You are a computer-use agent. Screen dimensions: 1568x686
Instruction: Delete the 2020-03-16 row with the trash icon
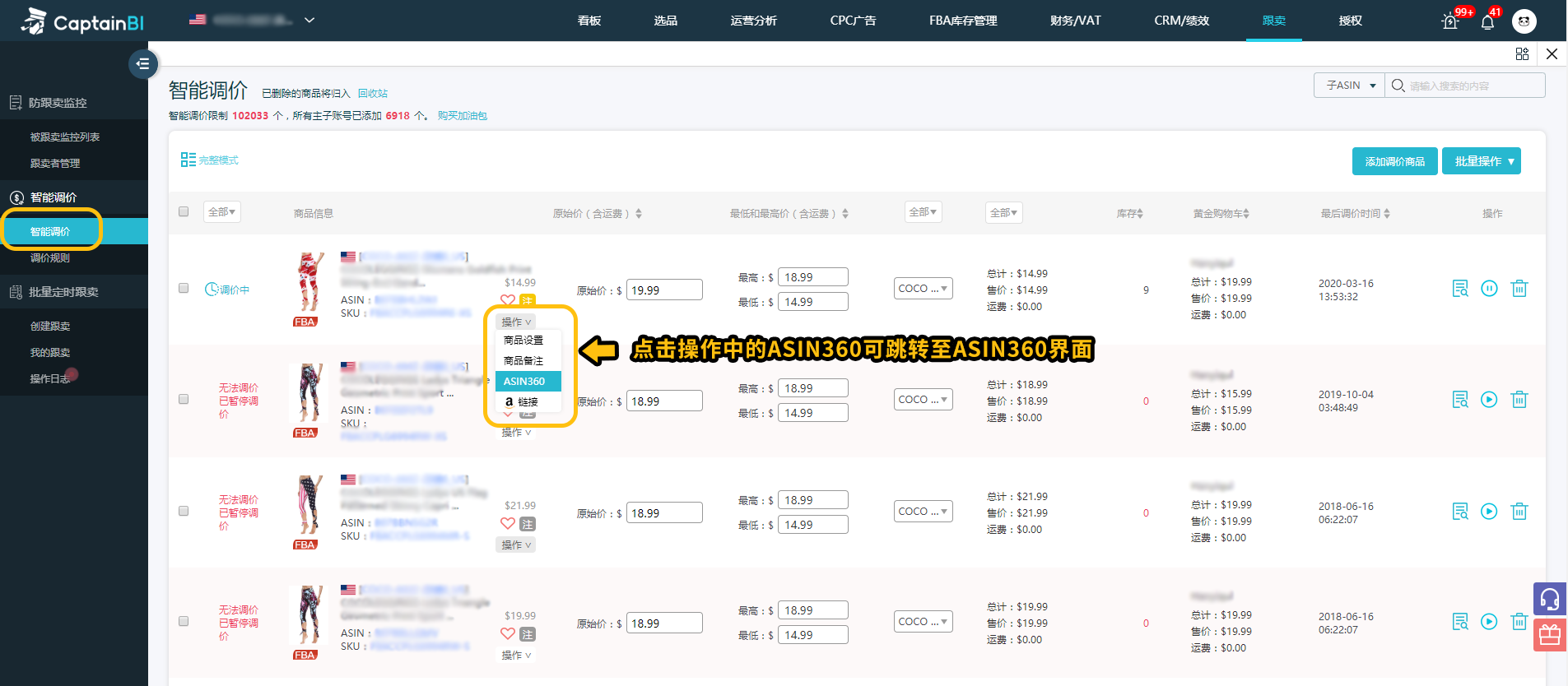[x=1519, y=289]
